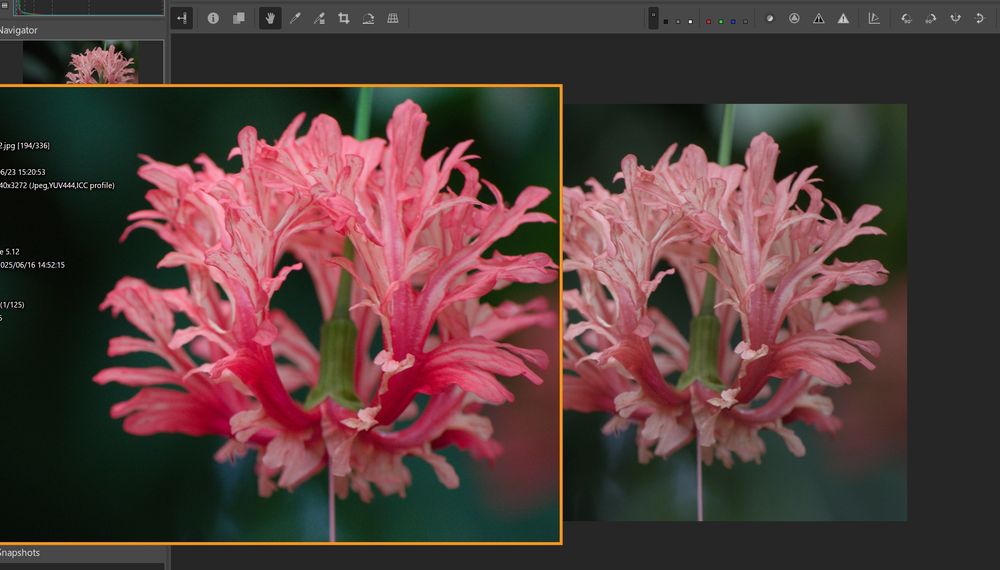Show image info overlay with the 'i' icon
Image resolution: width=1000 pixels, height=570 pixels.
(213, 18)
